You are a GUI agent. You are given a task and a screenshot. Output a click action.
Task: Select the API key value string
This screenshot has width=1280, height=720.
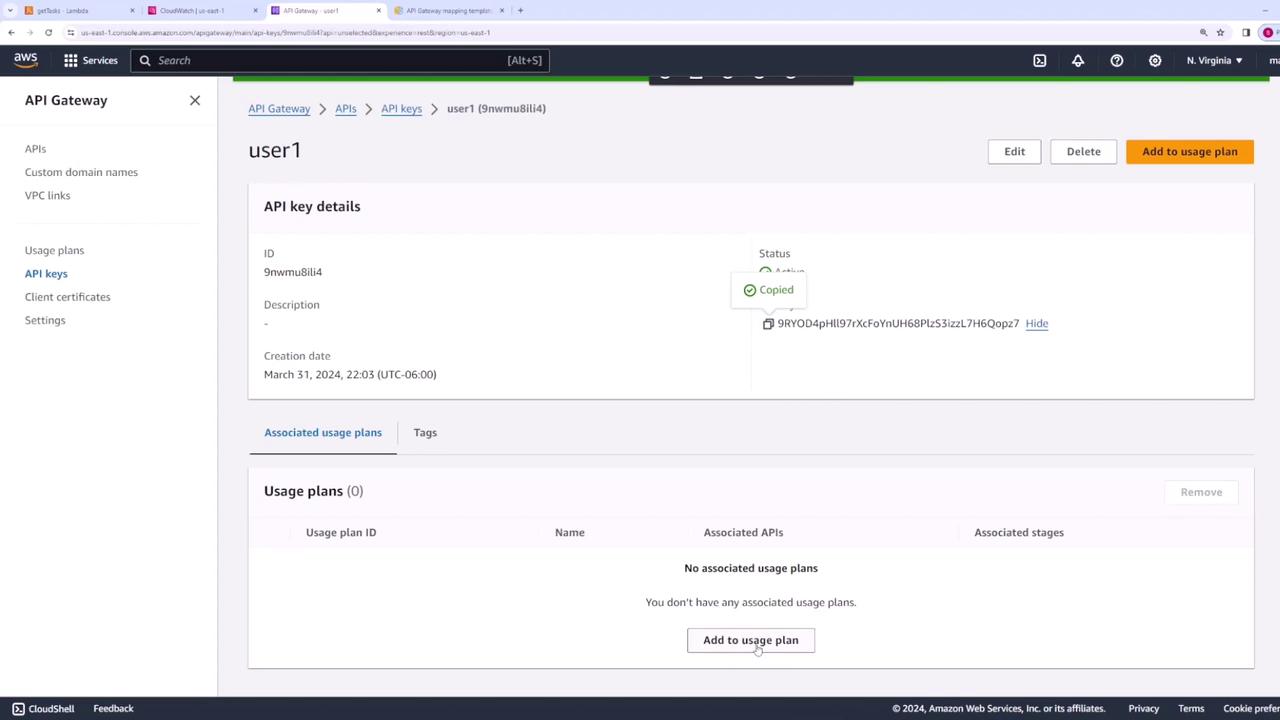pyautogui.click(x=898, y=324)
